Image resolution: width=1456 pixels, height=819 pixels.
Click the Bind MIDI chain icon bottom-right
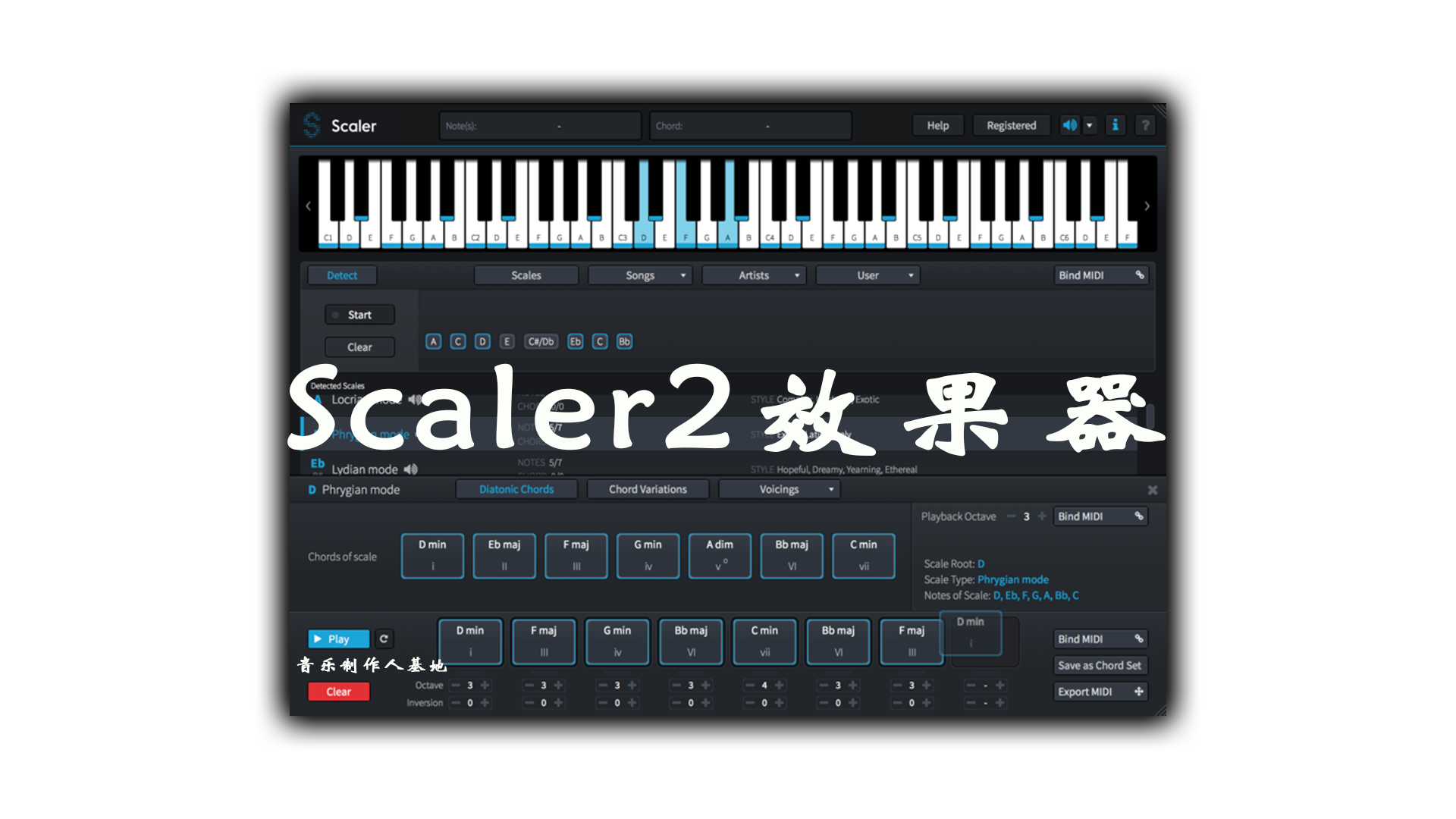(x=1140, y=638)
